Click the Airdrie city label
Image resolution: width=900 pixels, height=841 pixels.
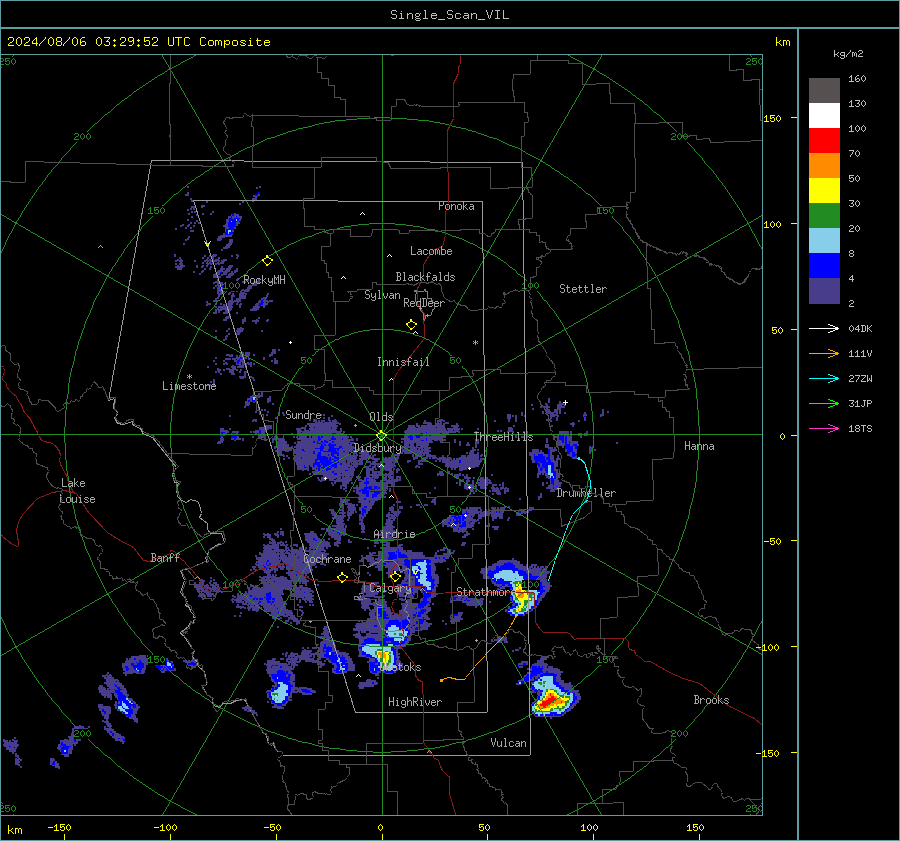394,534
